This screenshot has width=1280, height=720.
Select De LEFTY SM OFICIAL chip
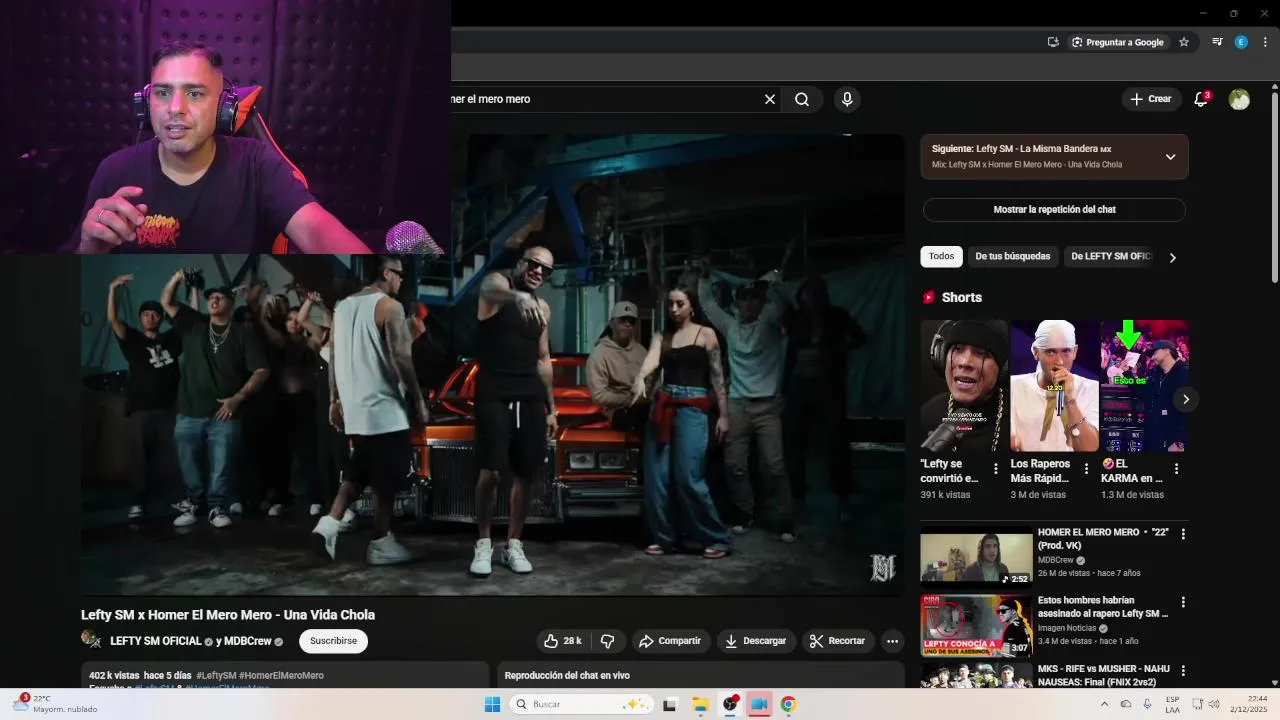click(x=1110, y=257)
